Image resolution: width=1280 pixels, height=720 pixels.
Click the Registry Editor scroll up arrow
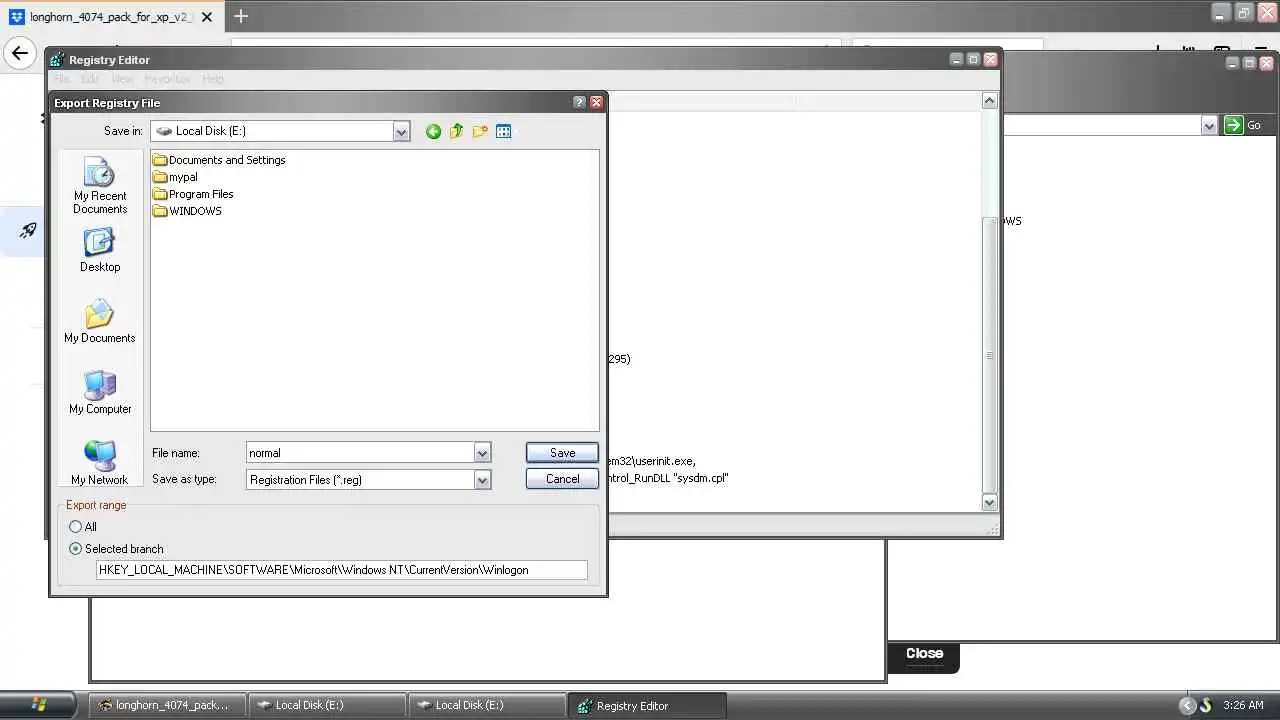tap(990, 100)
